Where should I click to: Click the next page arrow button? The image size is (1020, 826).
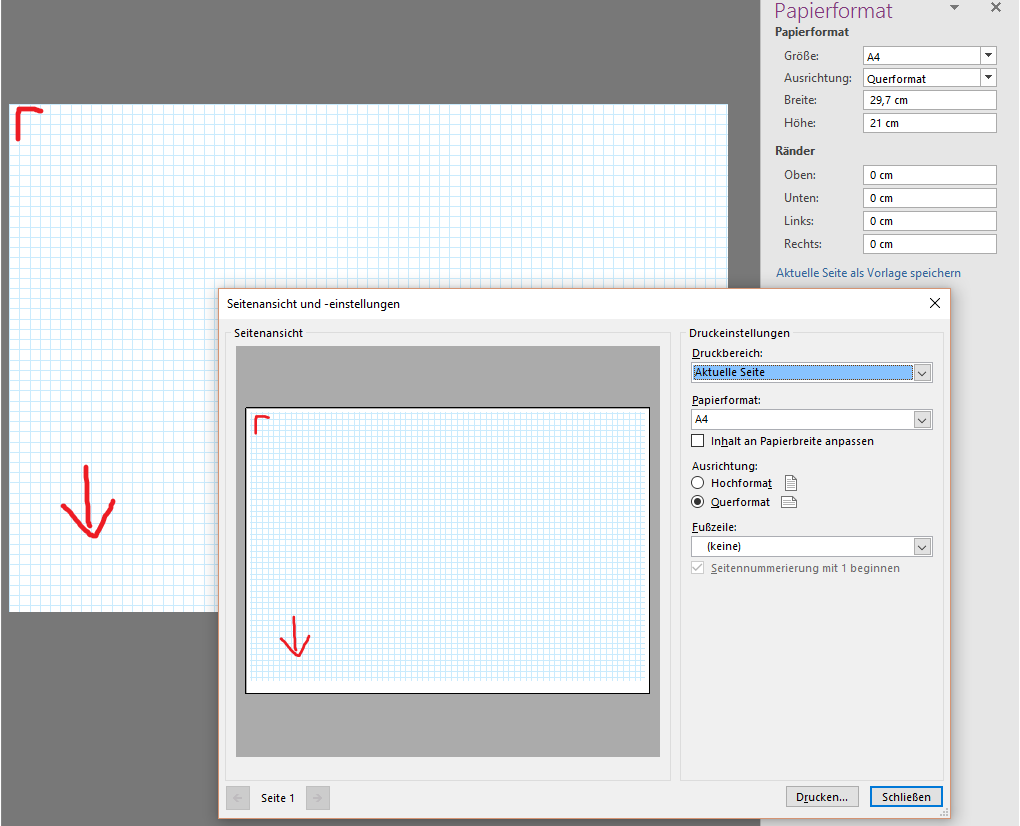point(317,798)
